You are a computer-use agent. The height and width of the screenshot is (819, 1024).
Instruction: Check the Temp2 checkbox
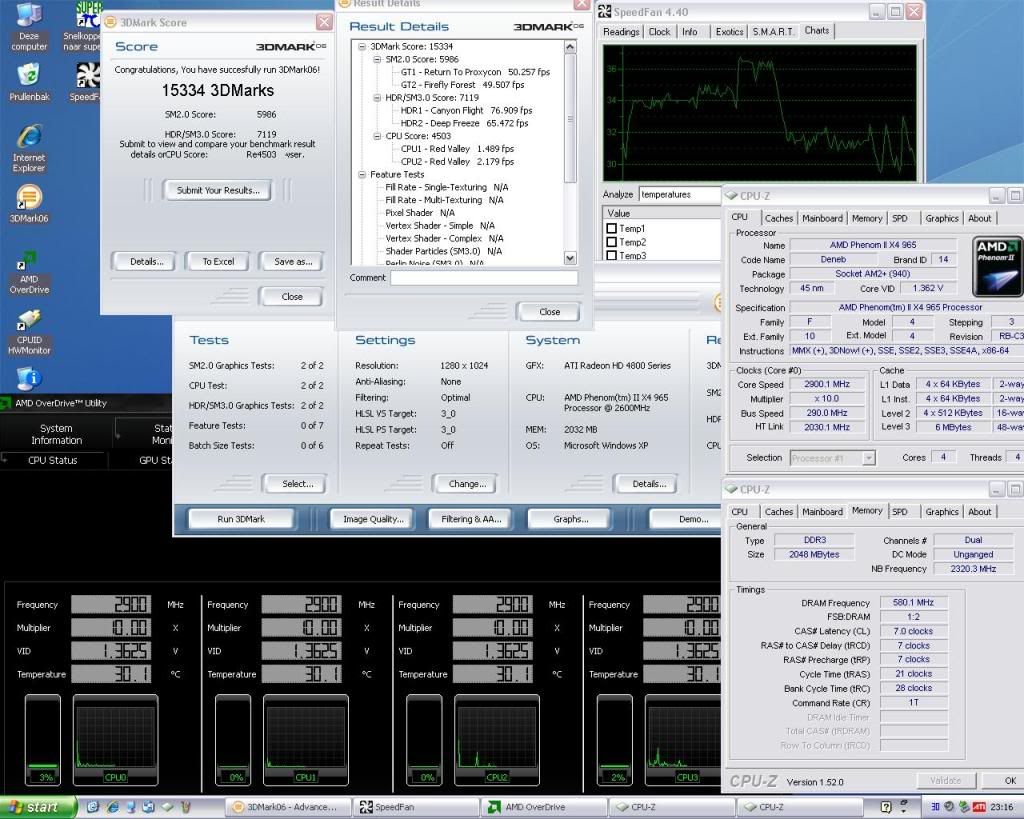pyautogui.click(x=611, y=242)
